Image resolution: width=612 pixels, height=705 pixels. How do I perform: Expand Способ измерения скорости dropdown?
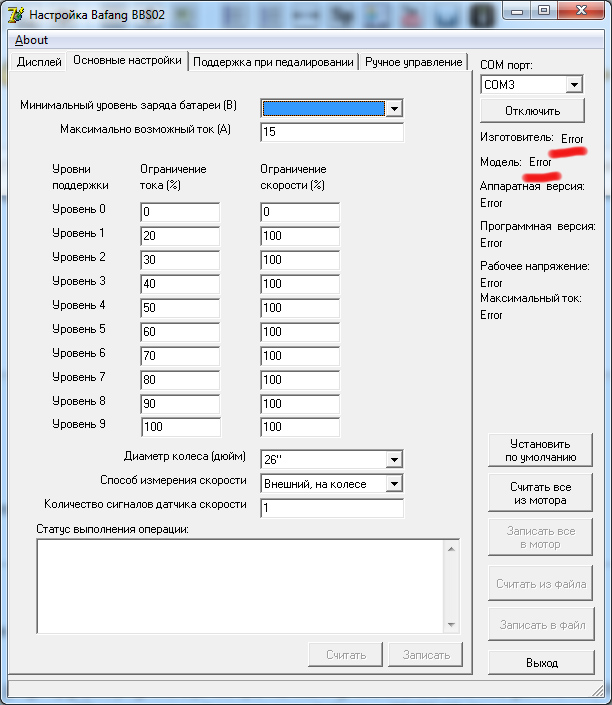(x=394, y=484)
